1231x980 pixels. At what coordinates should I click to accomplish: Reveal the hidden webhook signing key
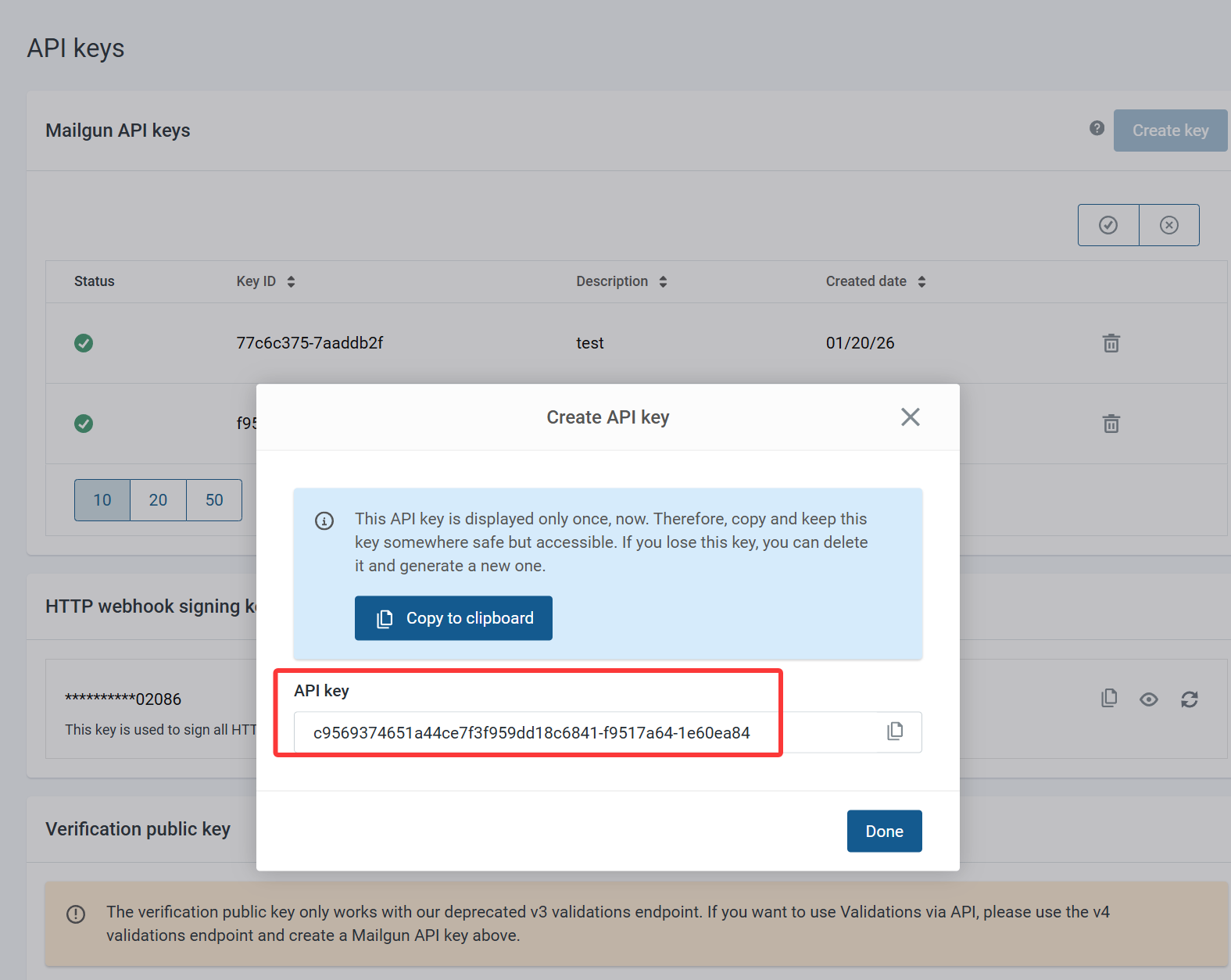(x=1148, y=699)
